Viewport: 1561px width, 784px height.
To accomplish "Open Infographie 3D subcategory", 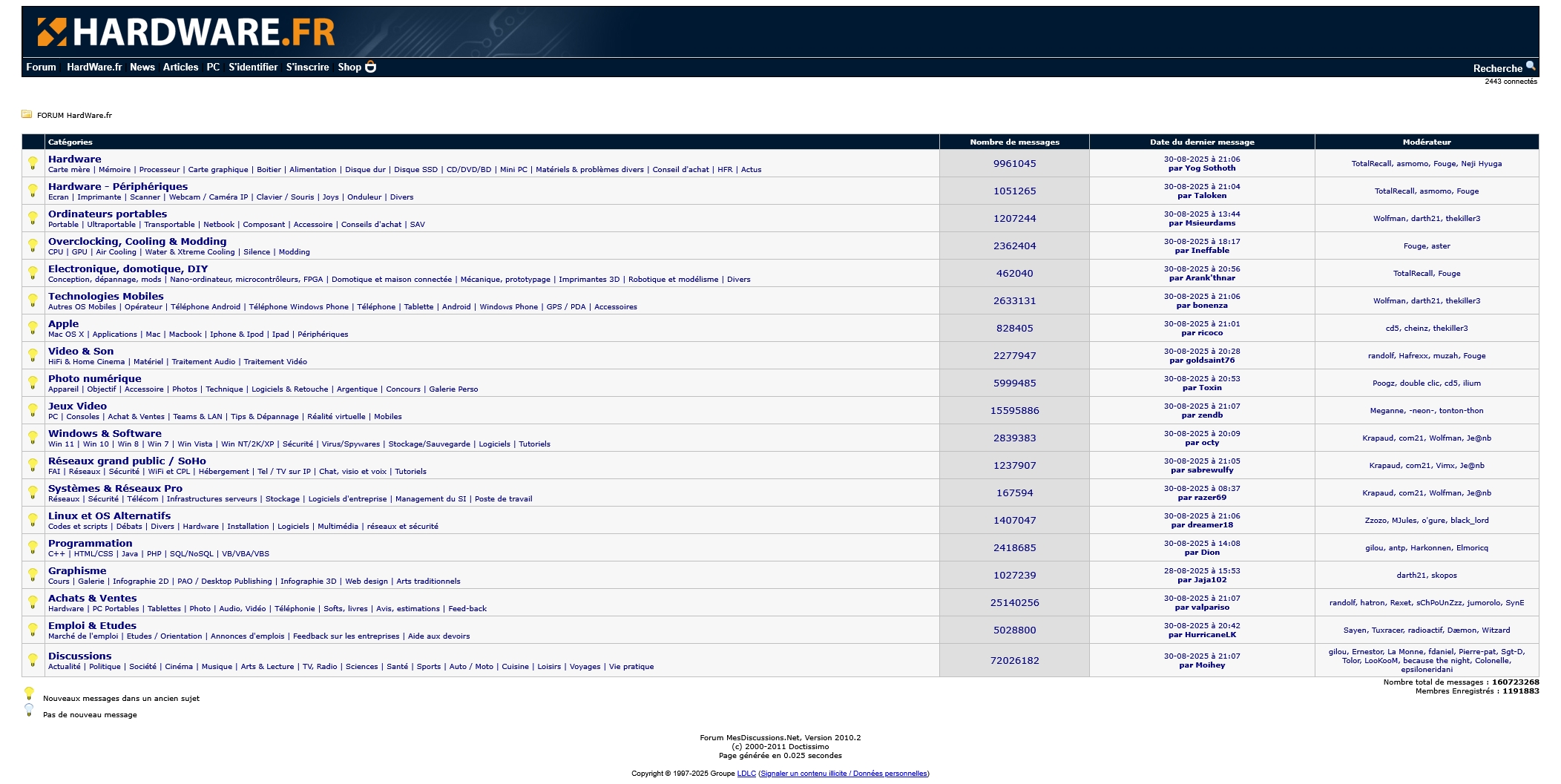I will 309,582.
